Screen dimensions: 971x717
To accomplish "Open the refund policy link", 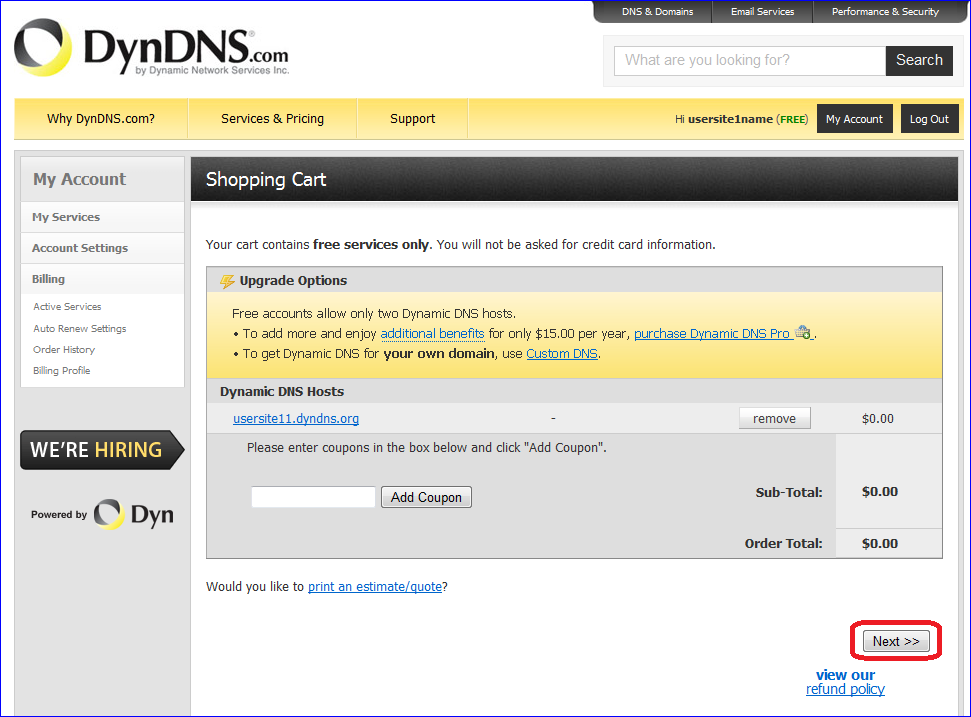I will (845, 689).
